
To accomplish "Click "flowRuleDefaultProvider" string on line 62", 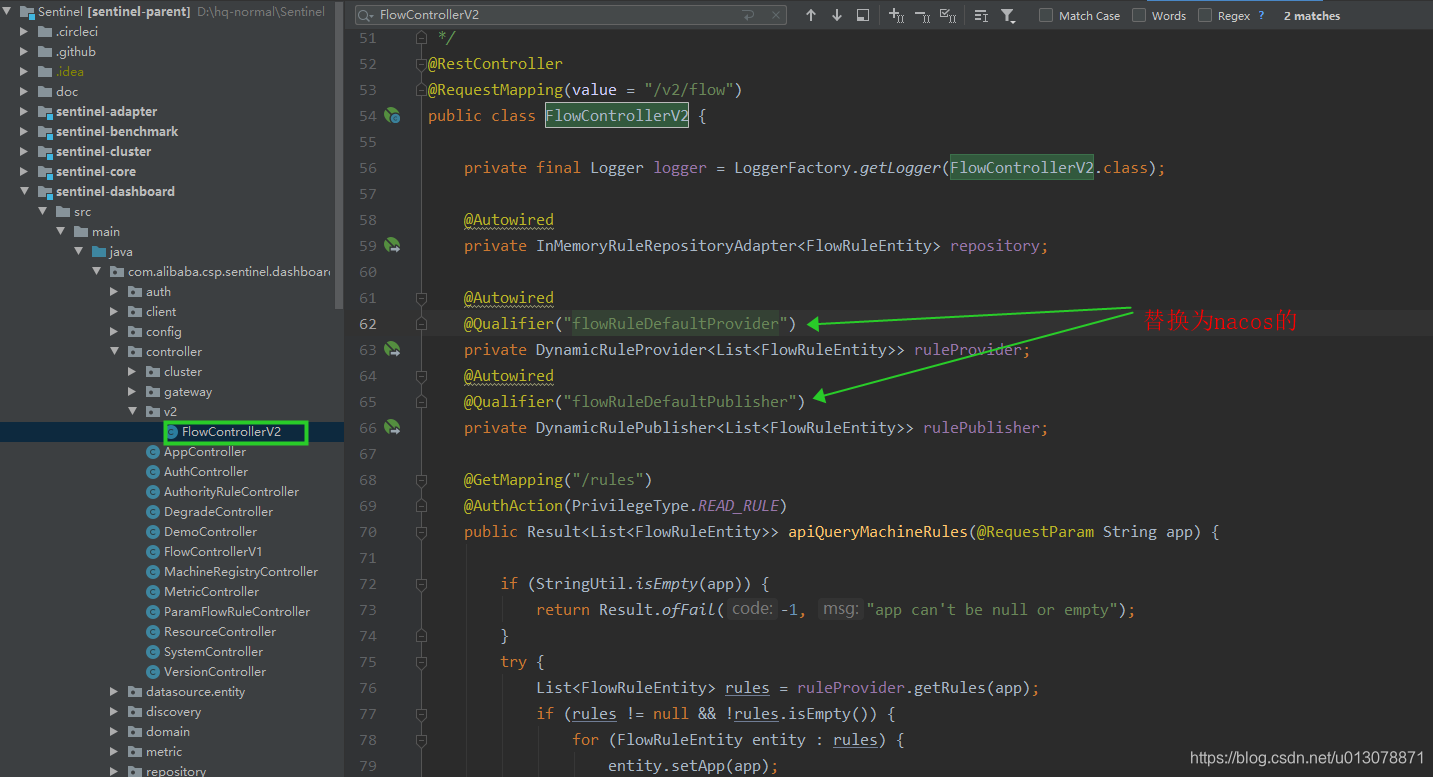I will tap(675, 324).
